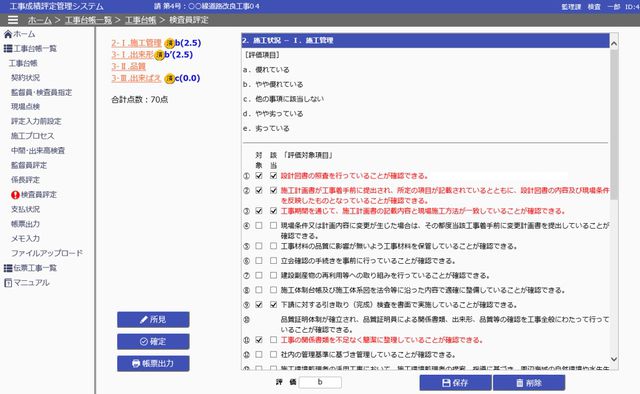This screenshot has width=640, height=394.
Task: Open ホーム in breadcrumb
Action: pos(40,20)
